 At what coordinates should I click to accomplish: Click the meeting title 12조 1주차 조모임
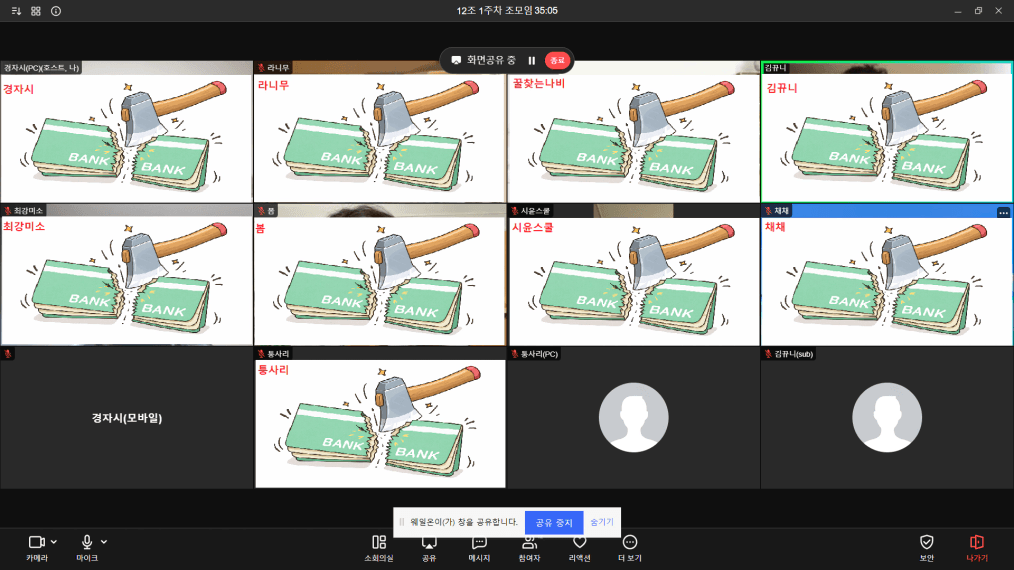pos(494,10)
